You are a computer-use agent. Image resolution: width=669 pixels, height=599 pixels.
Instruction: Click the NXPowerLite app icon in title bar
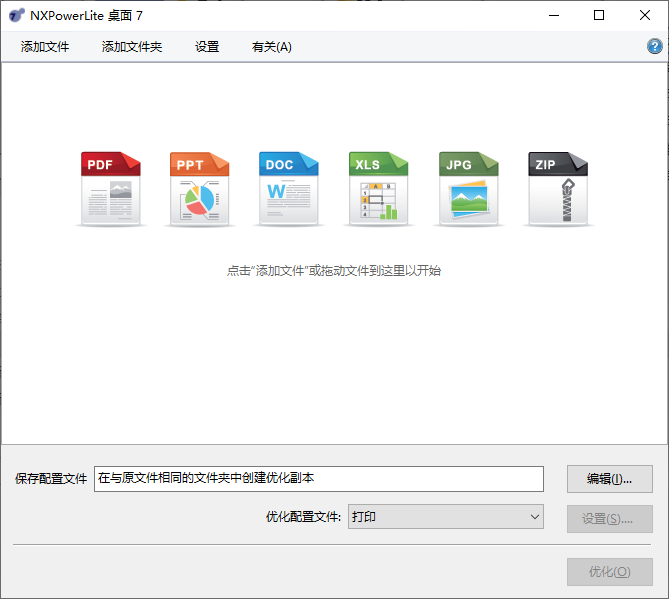point(17,15)
